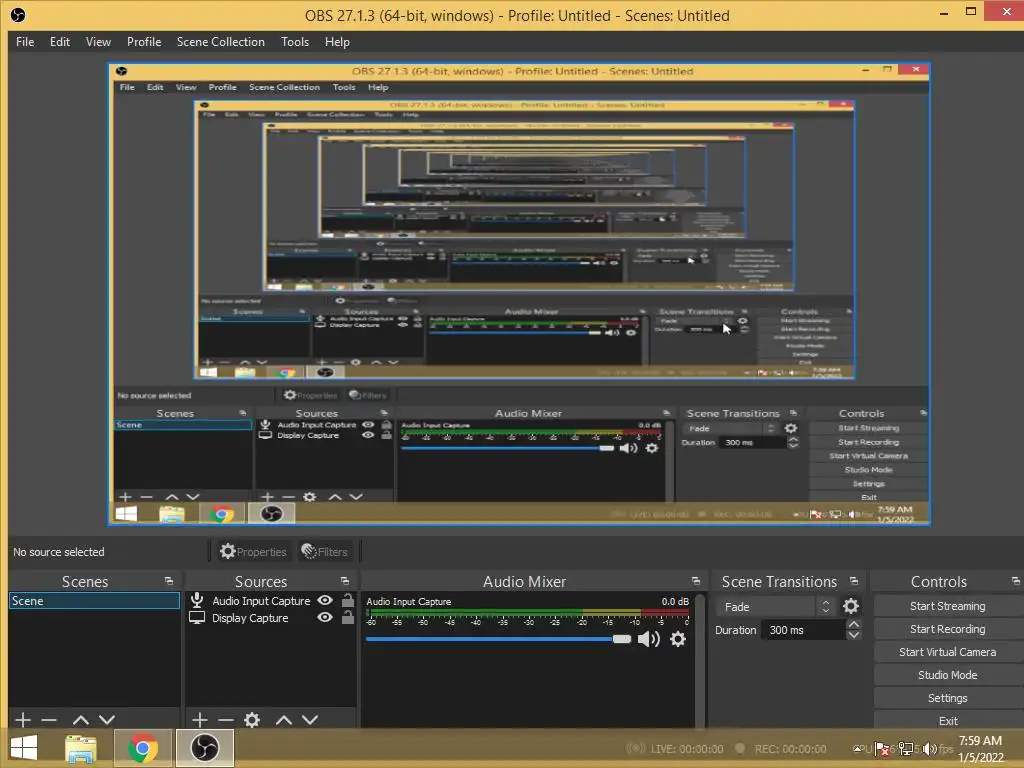Move scene up in Scenes list
Viewport: 1024px width, 768px height.
coord(81,720)
